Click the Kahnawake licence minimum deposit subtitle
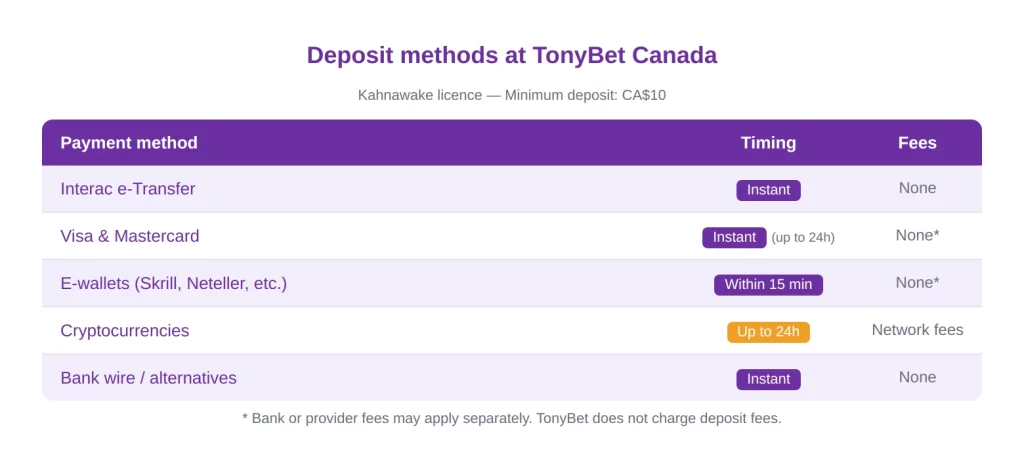Screen dimensions: 1024x469 (511, 95)
